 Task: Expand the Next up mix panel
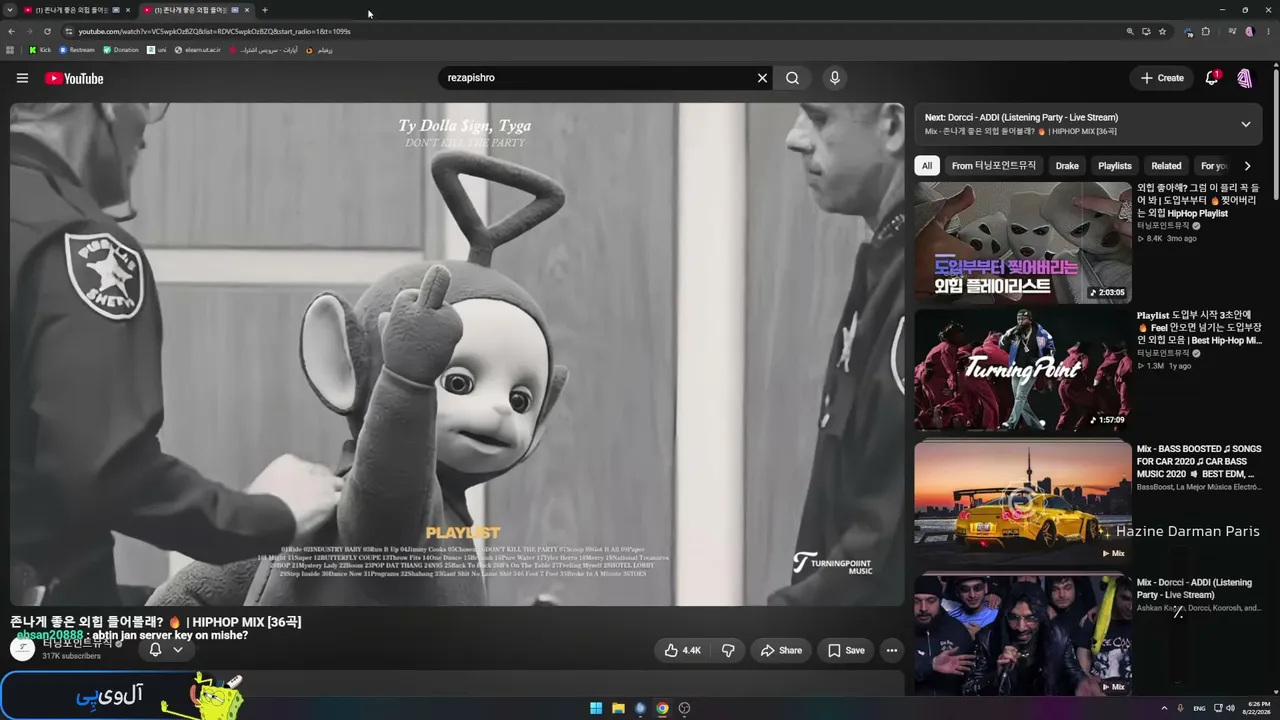coord(1246,124)
